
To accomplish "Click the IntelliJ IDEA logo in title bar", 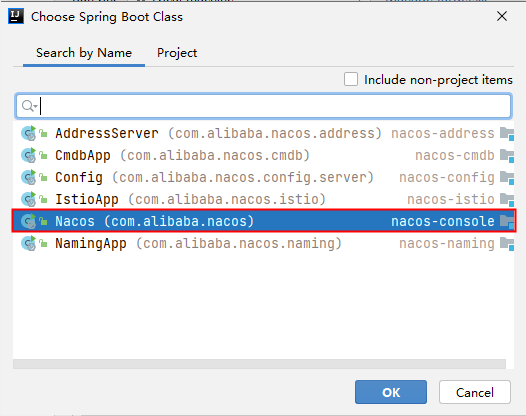I will 16,16.
